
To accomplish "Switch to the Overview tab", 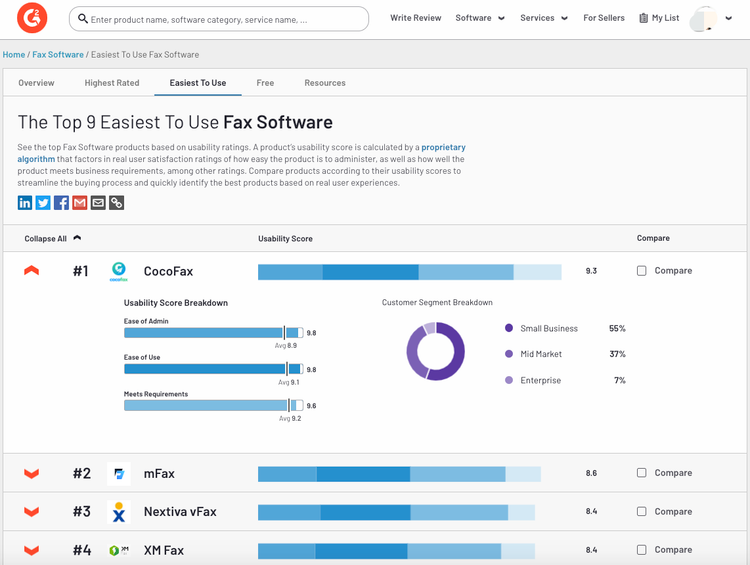I will click(x=36, y=83).
